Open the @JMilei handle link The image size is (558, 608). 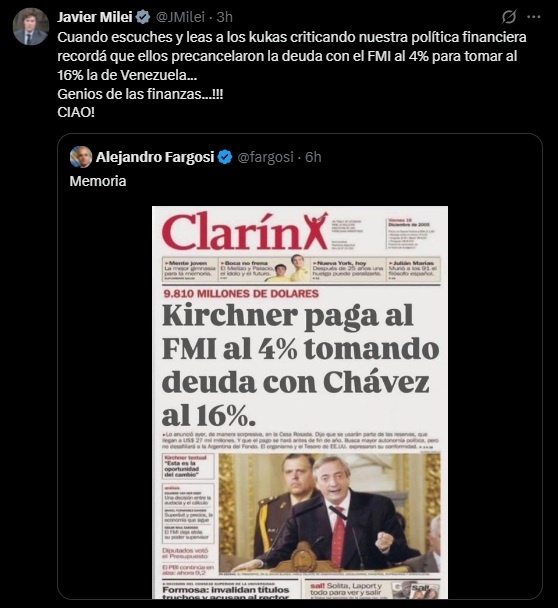tap(180, 17)
